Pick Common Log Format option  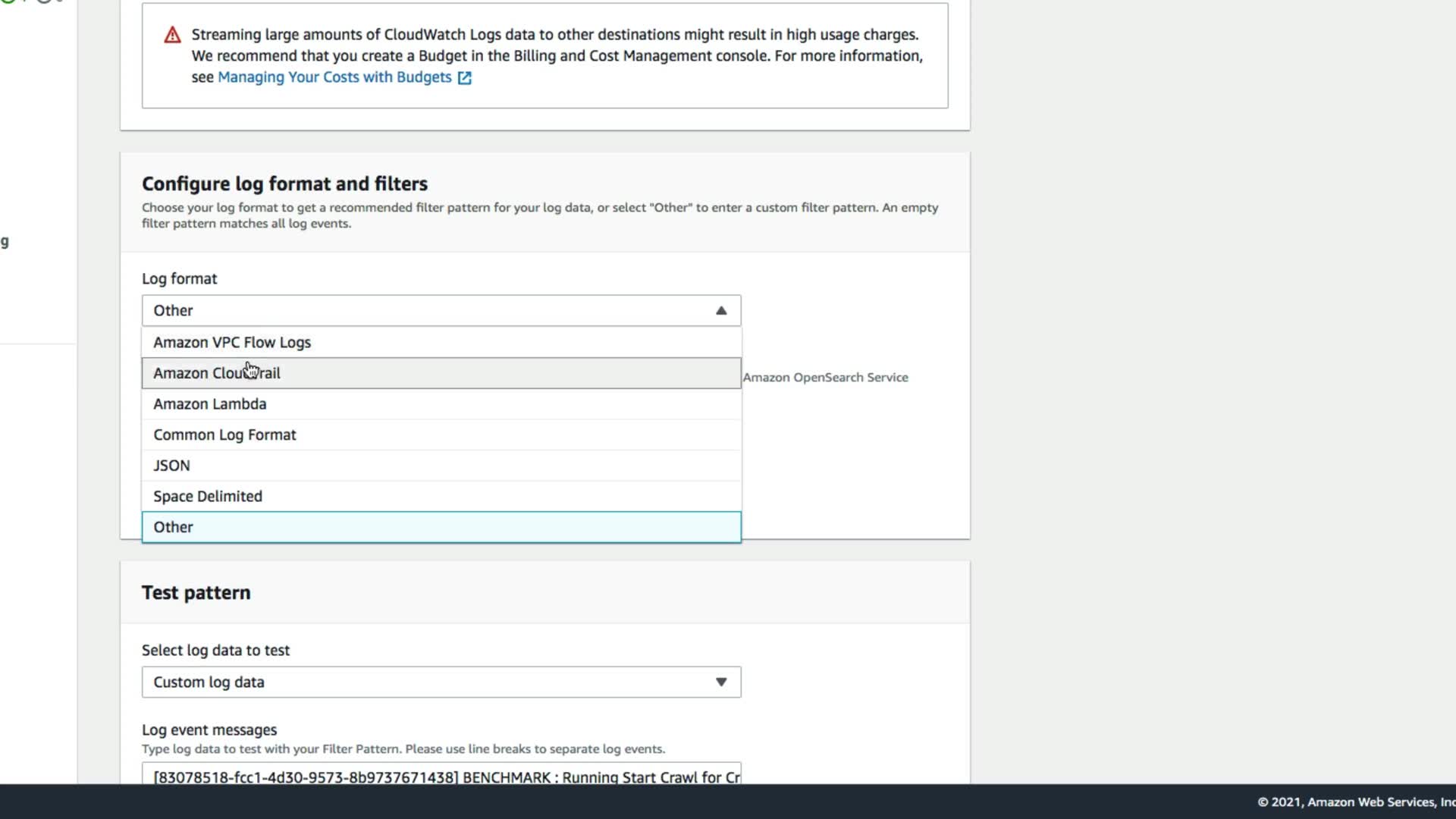pyautogui.click(x=224, y=435)
